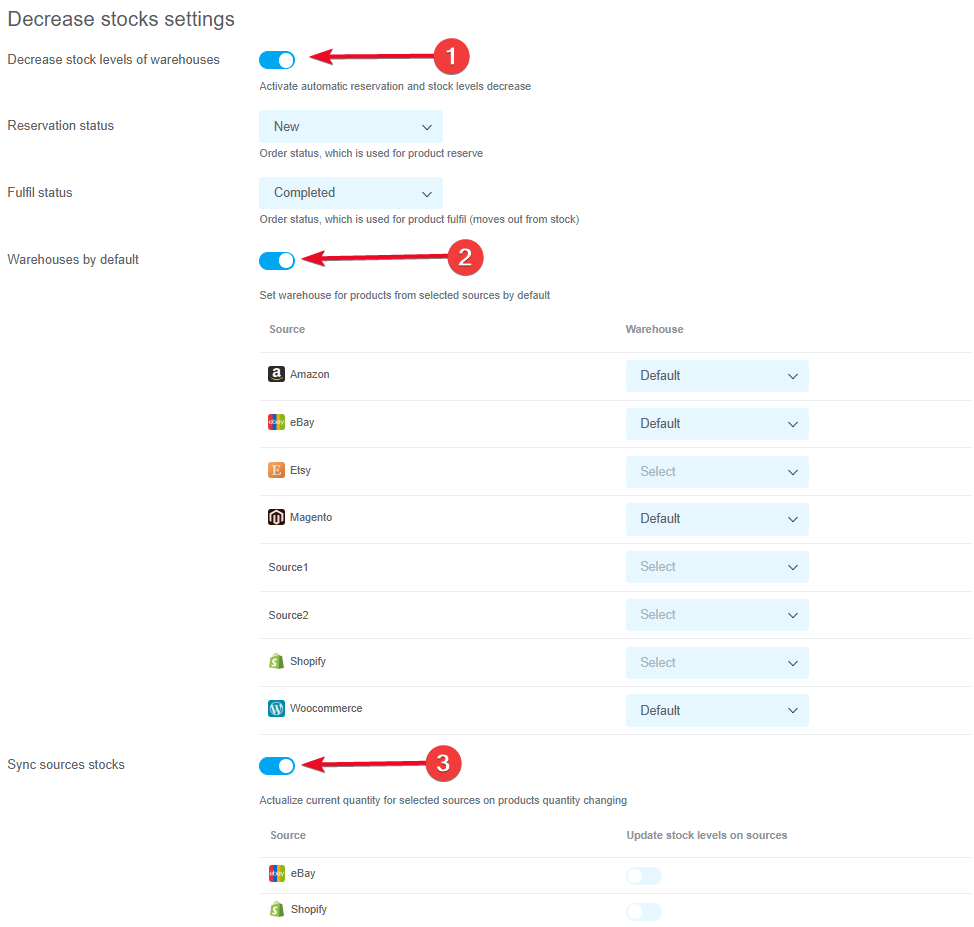Click the Etsy logo icon
This screenshot has height=927, width=974.
(x=276, y=470)
